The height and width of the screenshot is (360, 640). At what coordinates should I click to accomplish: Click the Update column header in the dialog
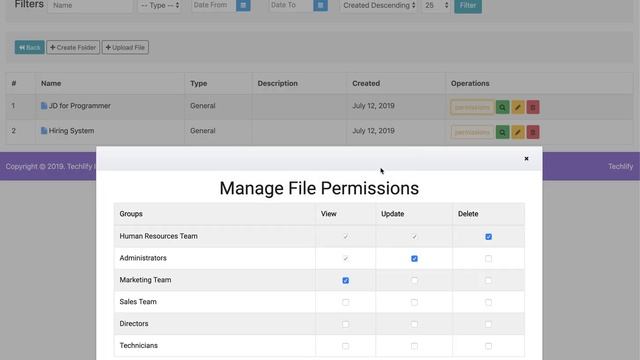pos(393,214)
